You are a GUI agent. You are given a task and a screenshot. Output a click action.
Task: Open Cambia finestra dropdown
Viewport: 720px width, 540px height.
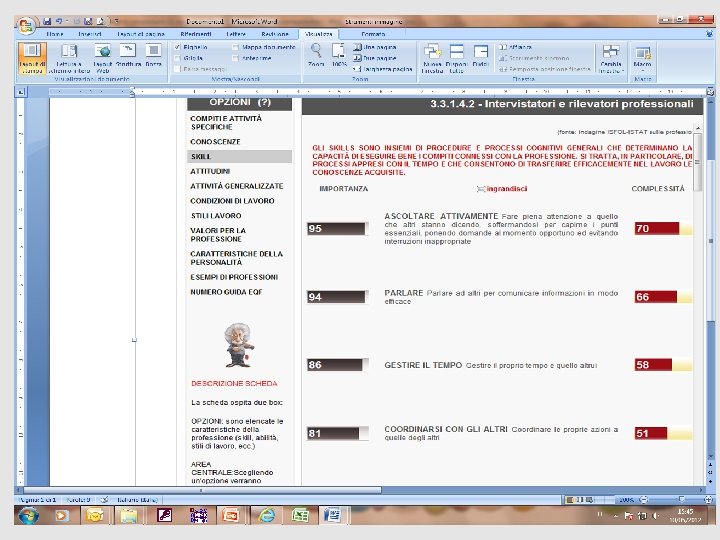tap(611, 58)
